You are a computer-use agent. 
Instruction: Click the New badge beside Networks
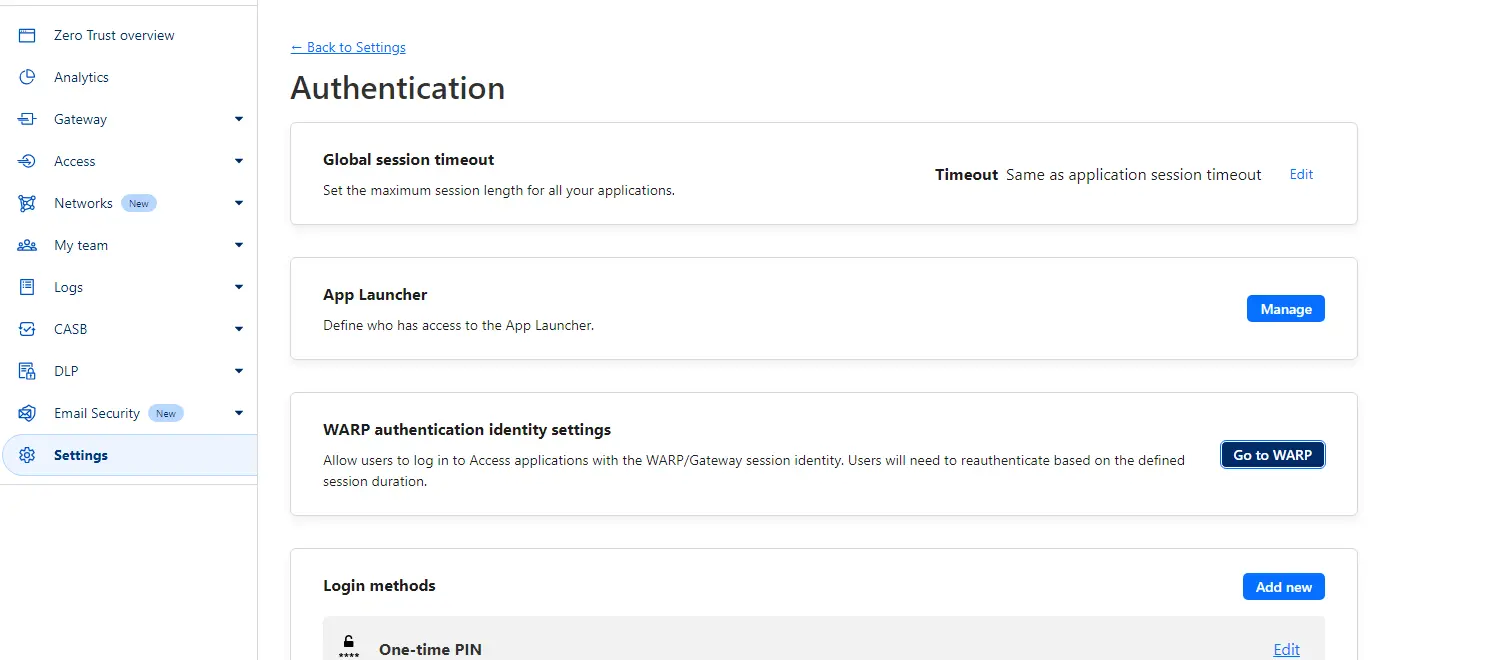pyautogui.click(x=139, y=203)
